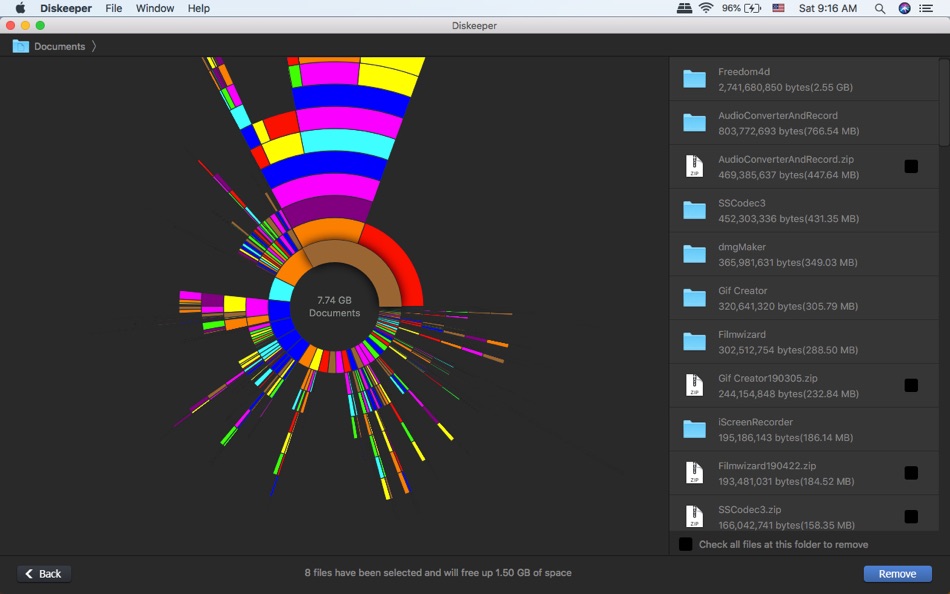Click the chart center '7.74 GB Documents'

pos(334,306)
